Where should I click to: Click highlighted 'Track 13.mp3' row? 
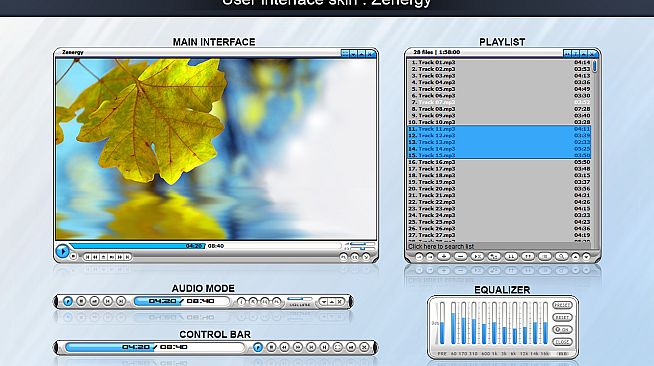499,142
